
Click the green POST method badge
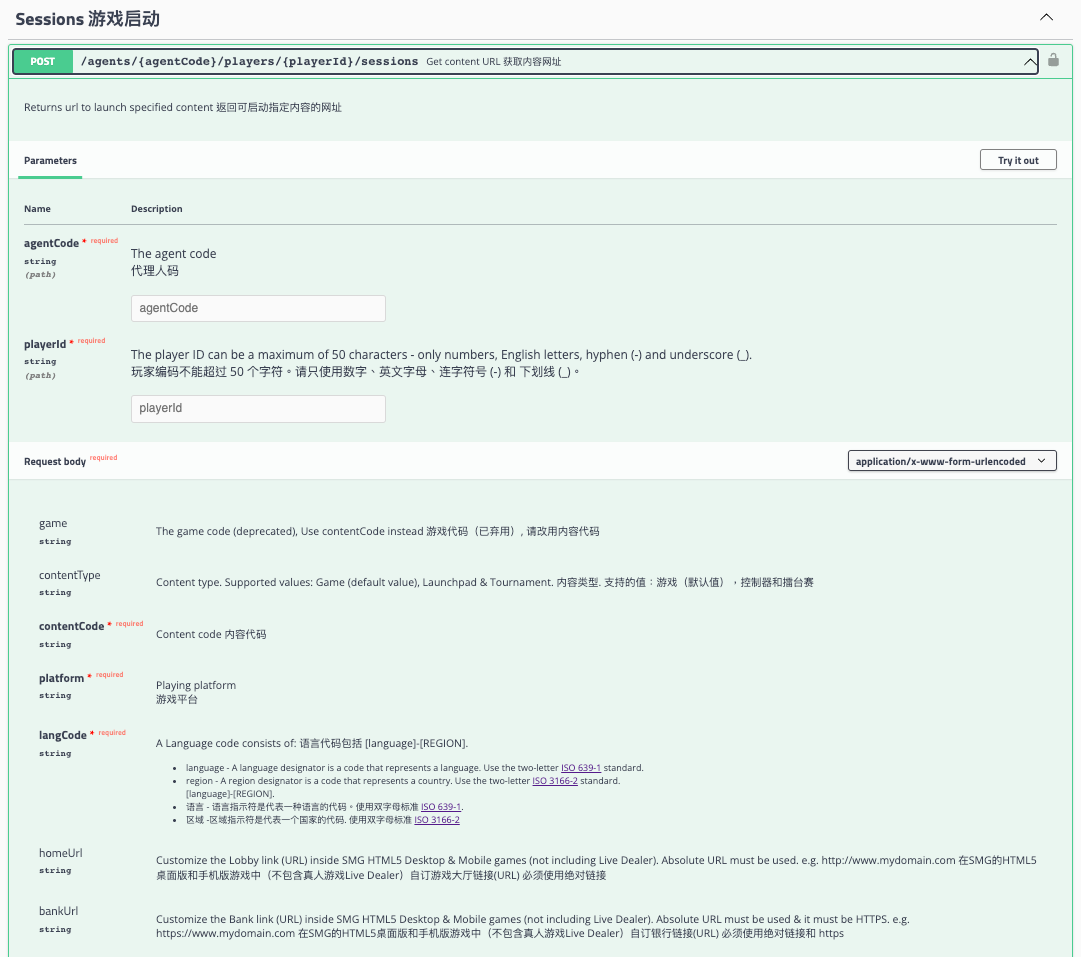43,61
